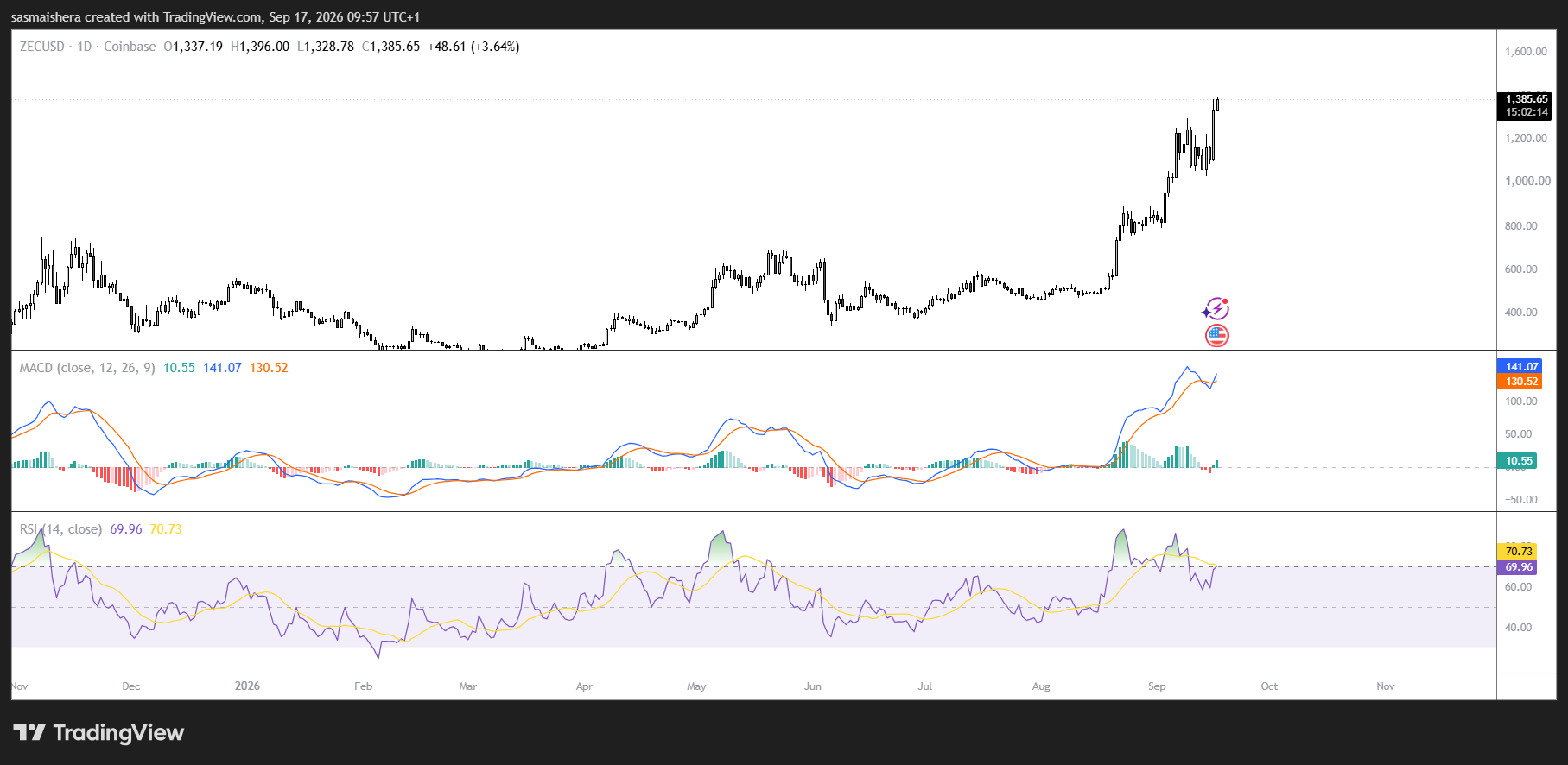1568x765 pixels.
Task: Click the purple 69.96 RSI axis tag
Action: point(1518,567)
